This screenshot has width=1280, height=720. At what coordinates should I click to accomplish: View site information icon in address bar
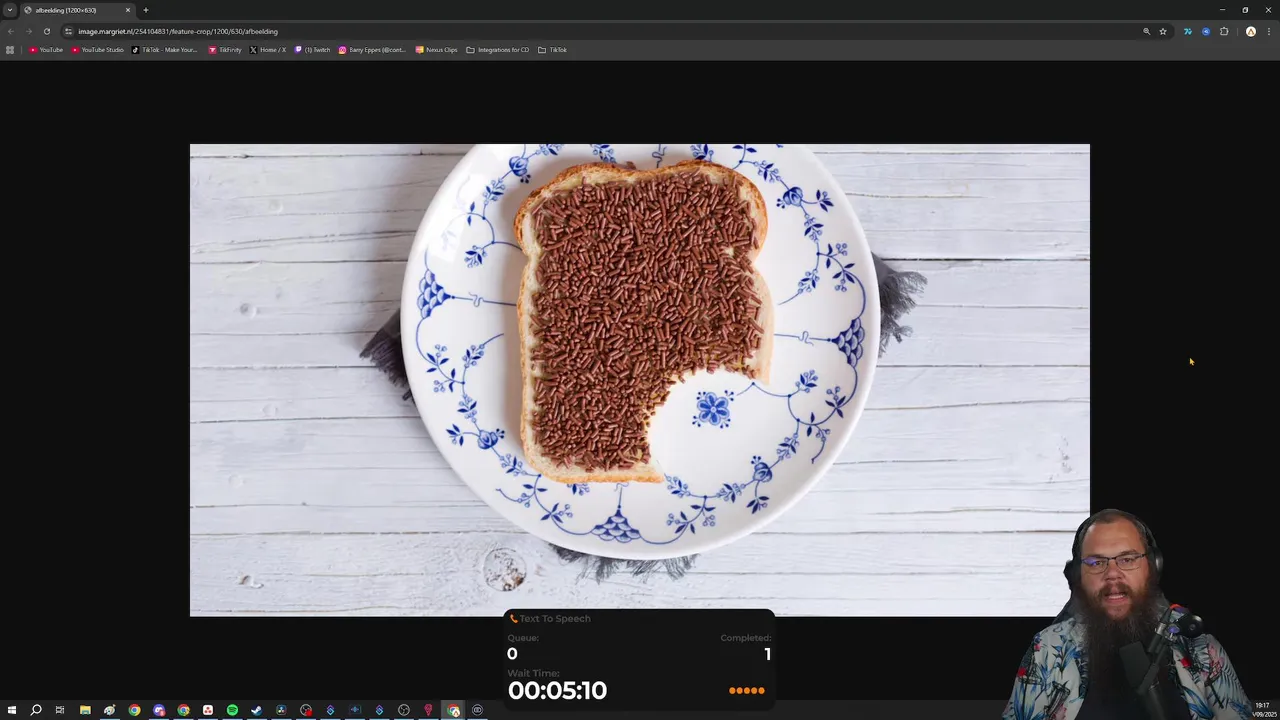point(68,31)
